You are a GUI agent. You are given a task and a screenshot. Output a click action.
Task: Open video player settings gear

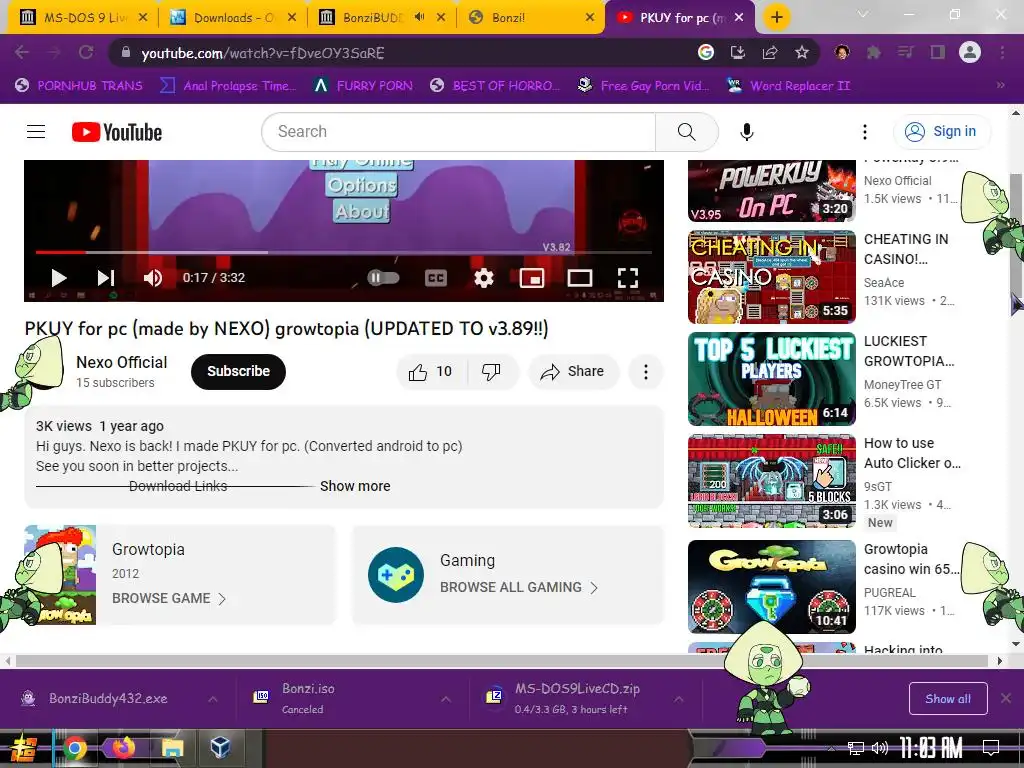click(484, 278)
